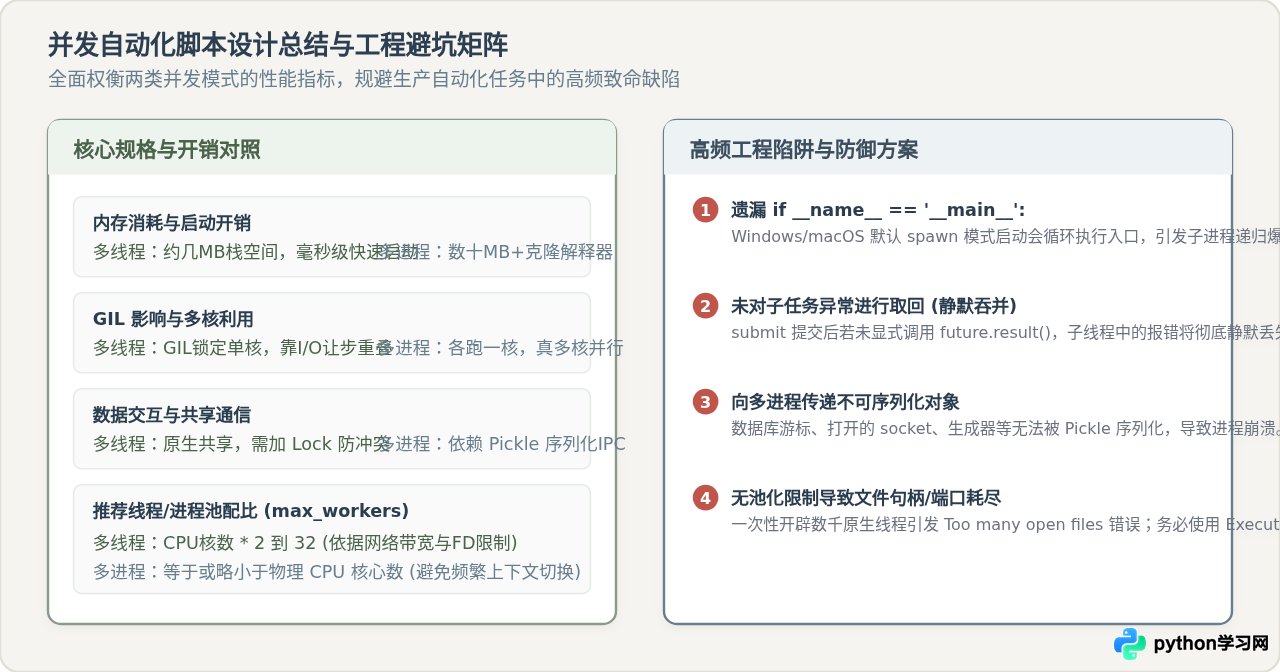This screenshot has height=672, width=1280.
Task: Click the heading 向多进程传递不可序列化对象
Action: (x=845, y=402)
